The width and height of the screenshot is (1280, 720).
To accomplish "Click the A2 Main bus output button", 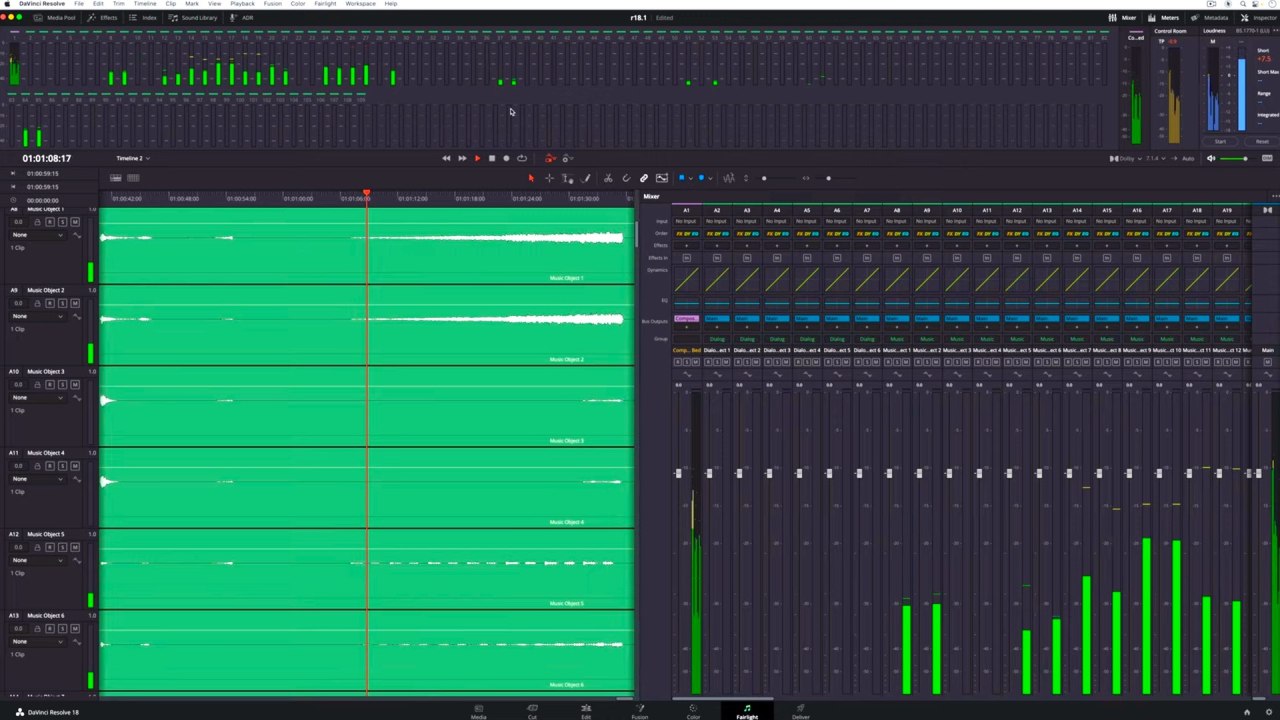I will [x=716, y=319].
